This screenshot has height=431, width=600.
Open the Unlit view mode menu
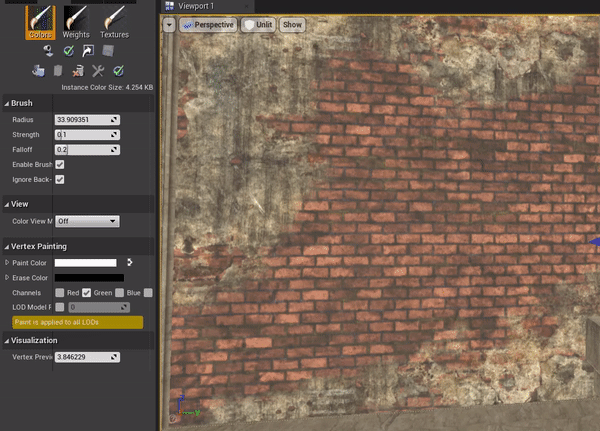click(258, 25)
